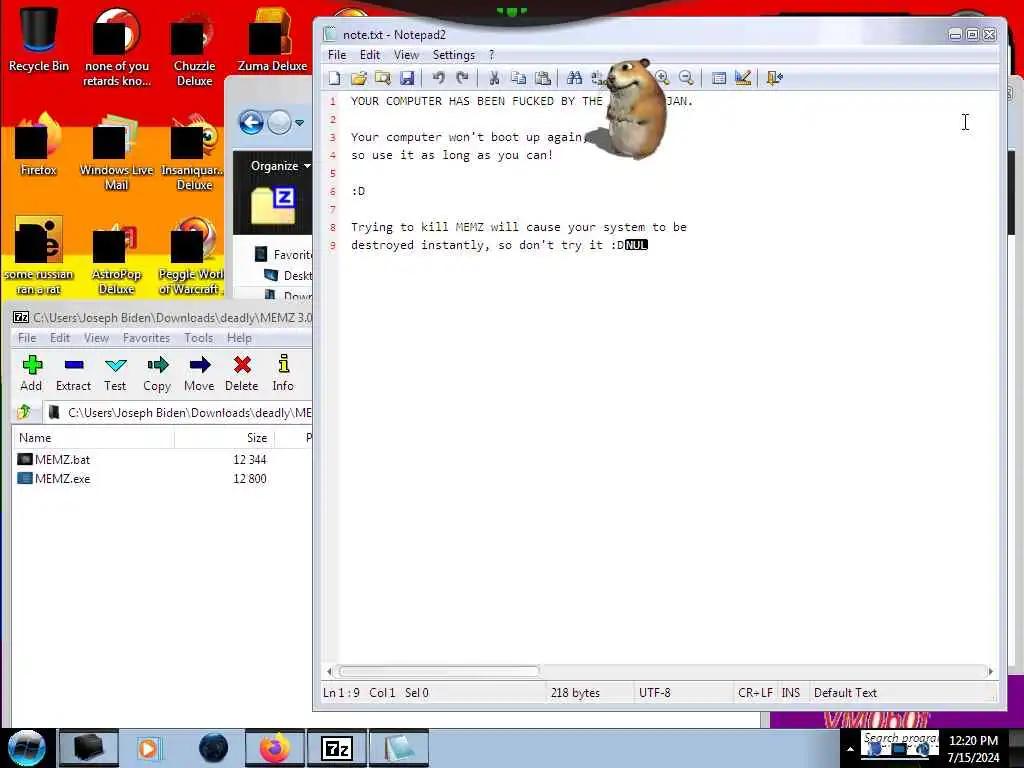The height and width of the screenshot is (768, 1024).
Task: Click the green Add button in 7-Zip
Action: point(31,374)
